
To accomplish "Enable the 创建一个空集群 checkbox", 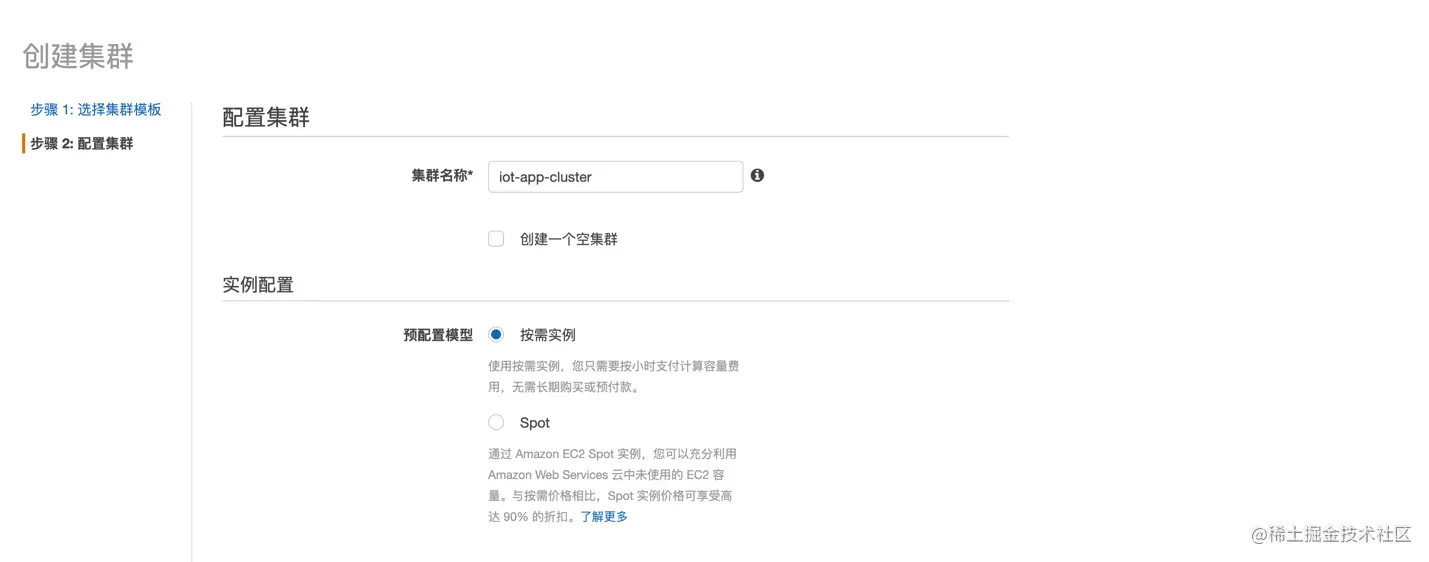I will pos(496,239).
